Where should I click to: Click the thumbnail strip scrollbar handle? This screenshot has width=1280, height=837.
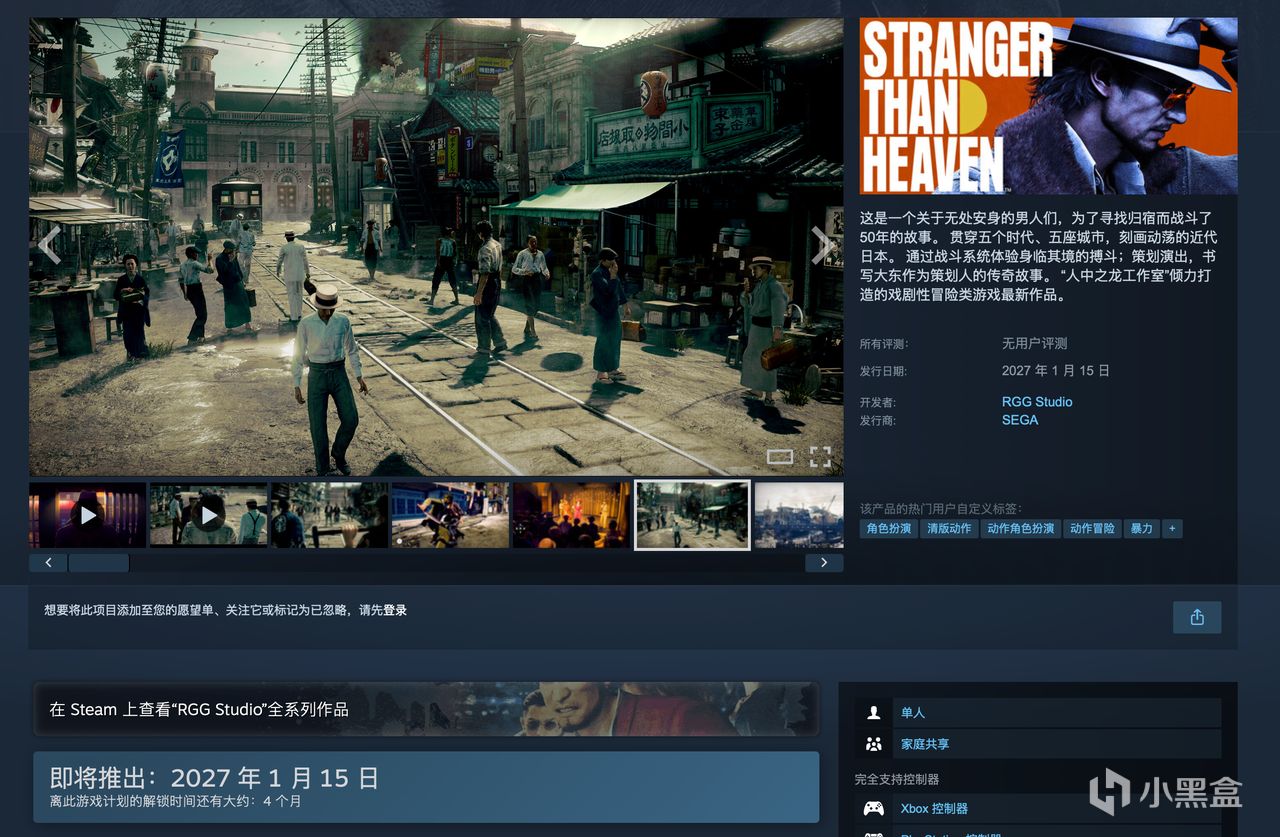click(x=98, y=563)
